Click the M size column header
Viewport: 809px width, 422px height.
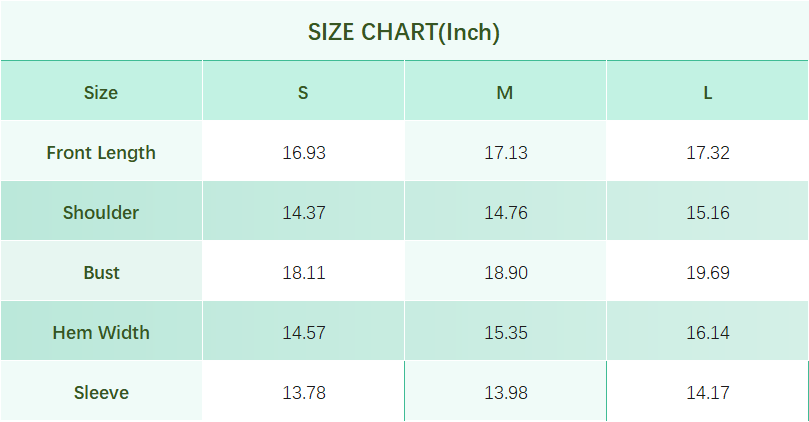(x=505, y=93)
